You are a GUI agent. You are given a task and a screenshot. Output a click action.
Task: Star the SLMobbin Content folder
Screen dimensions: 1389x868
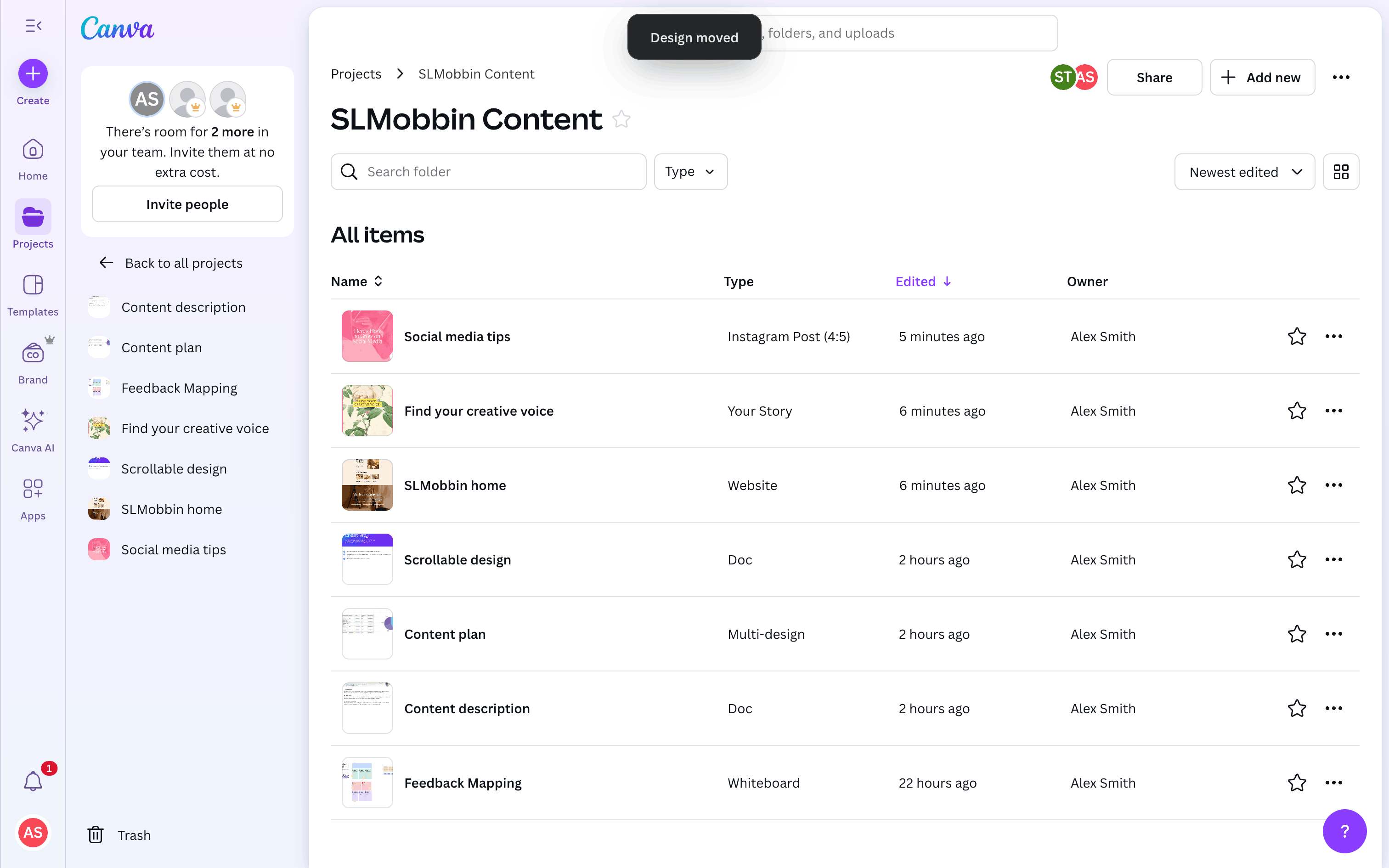621,119
